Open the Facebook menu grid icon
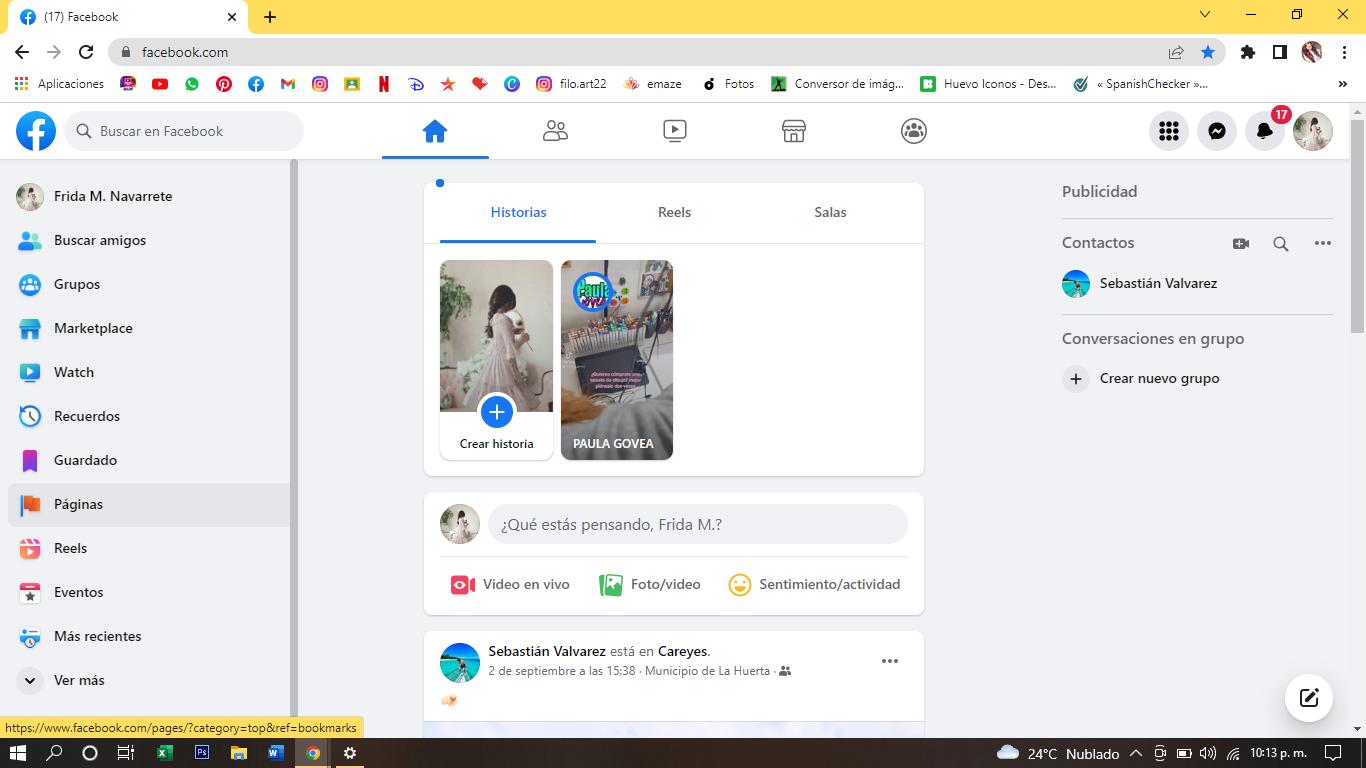1366x768 pixels. 1169,131
